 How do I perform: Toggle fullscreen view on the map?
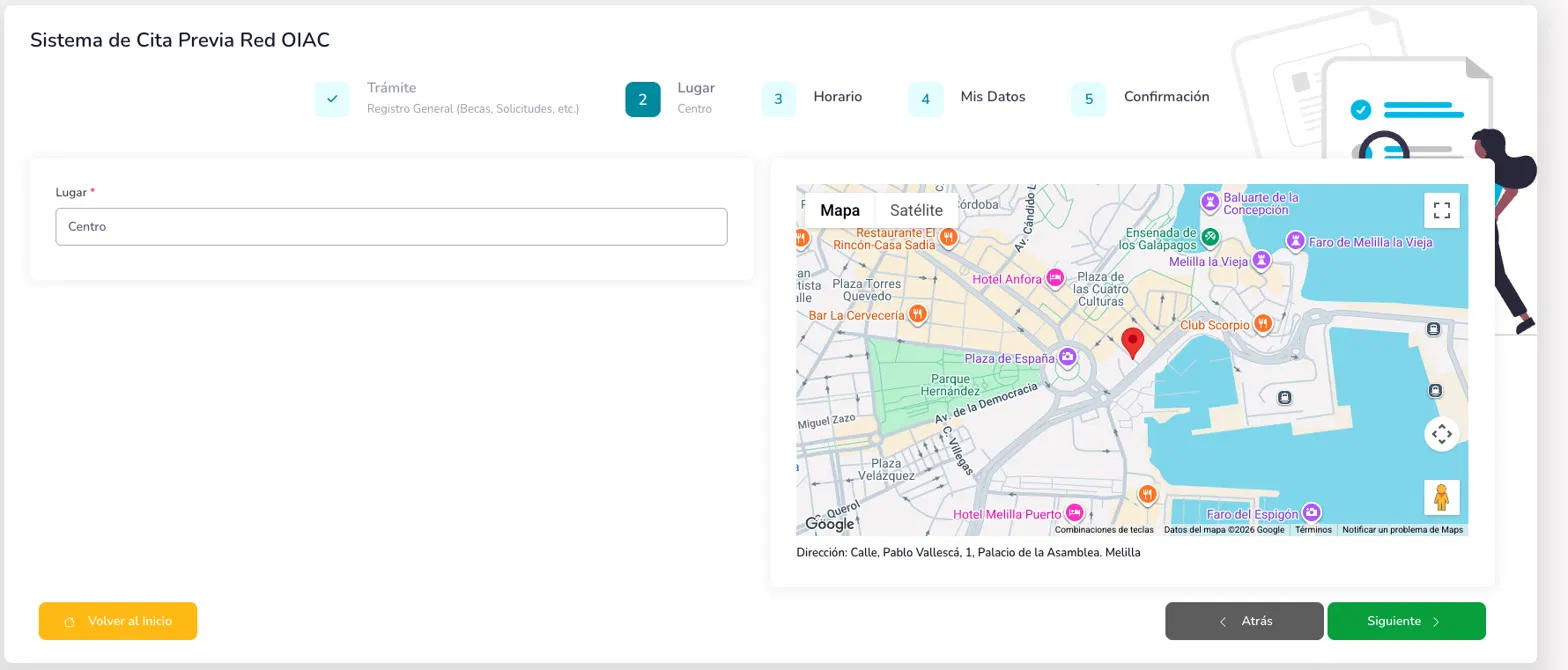pos(1441,210)
